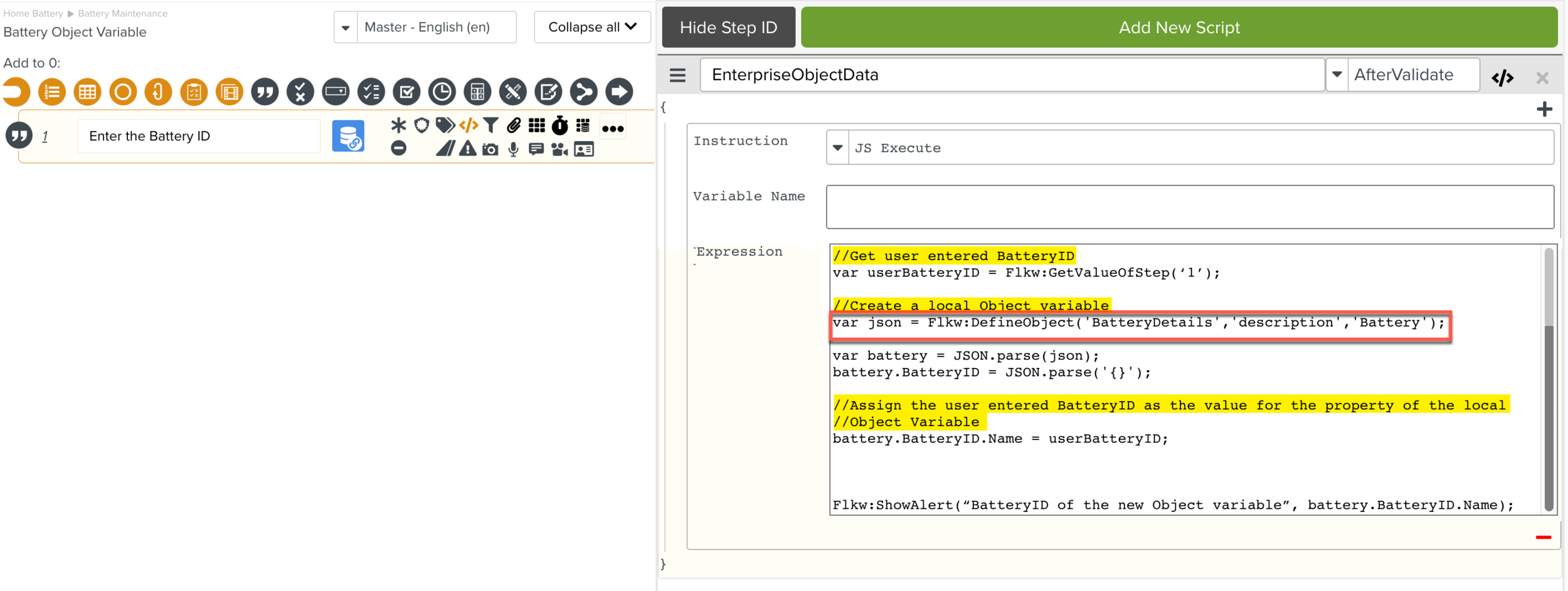Add a table step from toolbar
This screenshot has width=1568, height=591.
pos(87,92)
